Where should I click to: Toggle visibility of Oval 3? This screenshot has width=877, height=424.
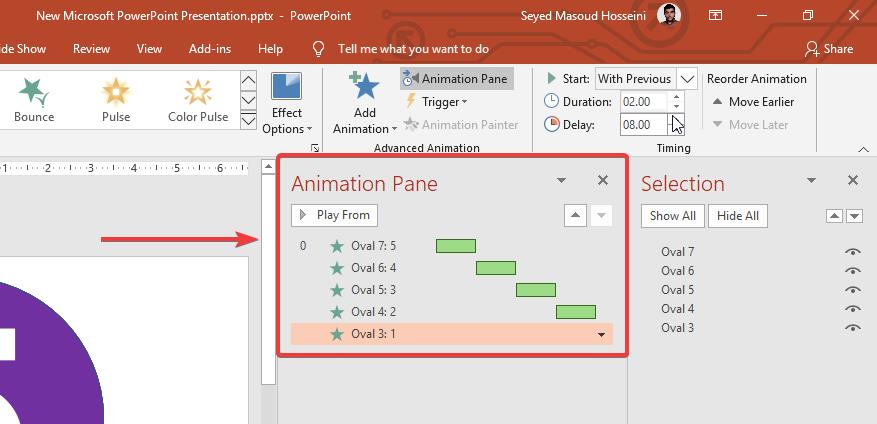pyautogui.click(x=852, y=328)
